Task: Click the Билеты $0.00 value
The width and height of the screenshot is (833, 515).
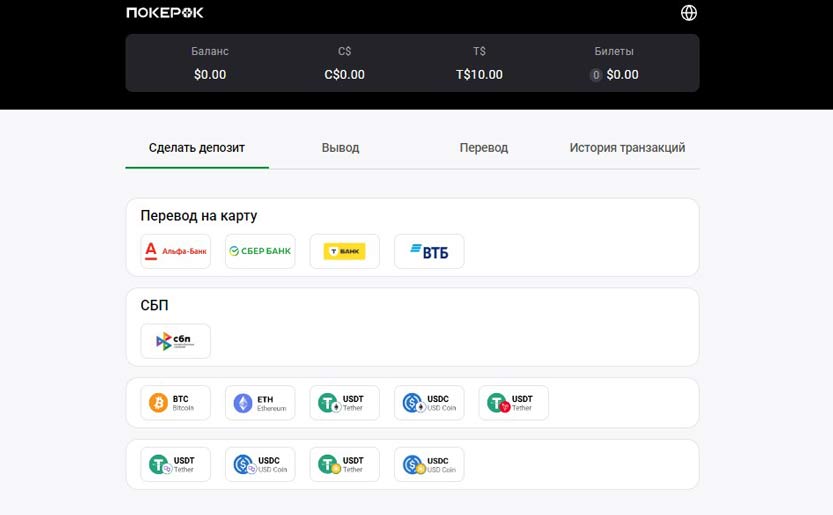Action: pyautogui.click(x=623, y=74)
